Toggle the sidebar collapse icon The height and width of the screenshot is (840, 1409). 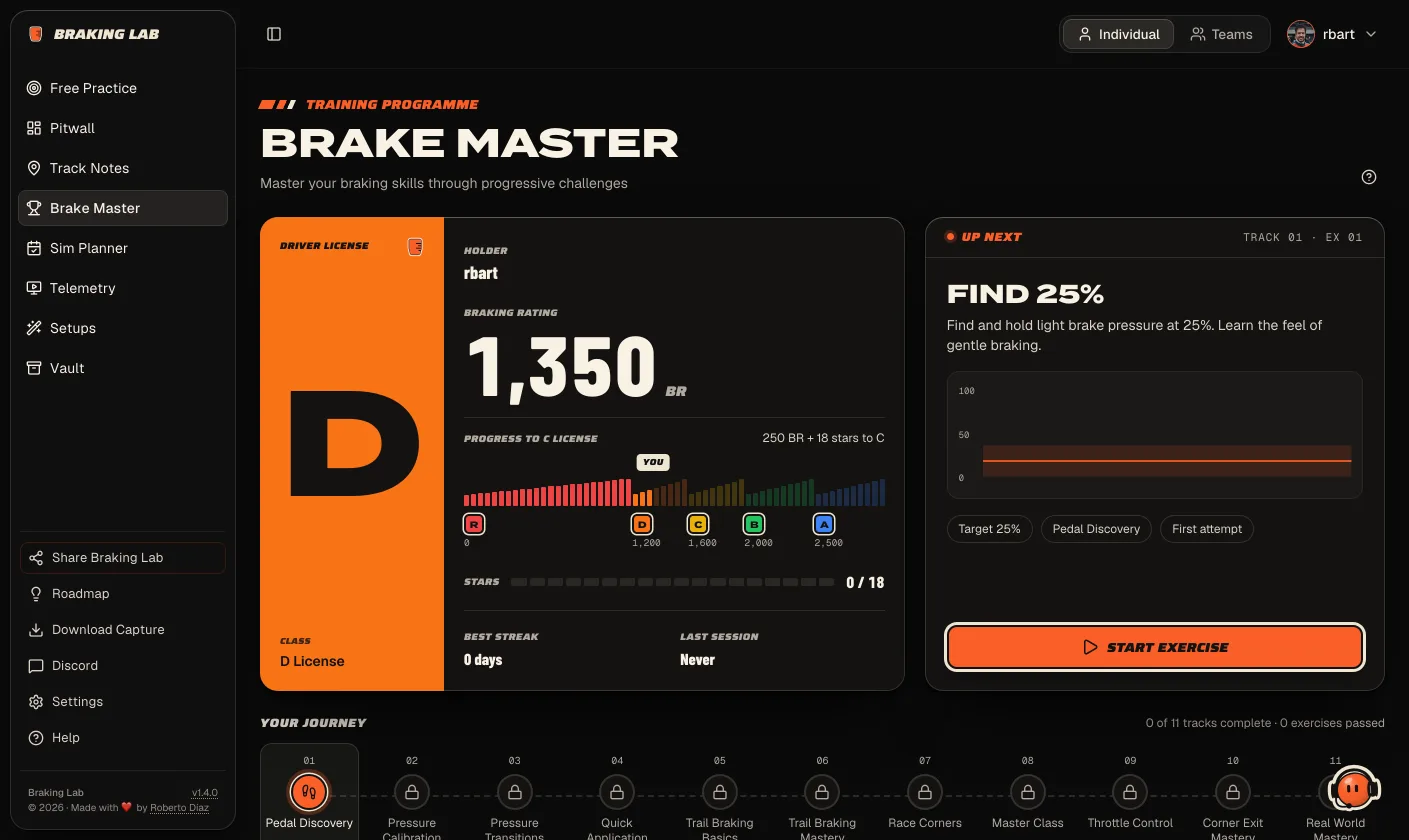(x=274, y=34)
